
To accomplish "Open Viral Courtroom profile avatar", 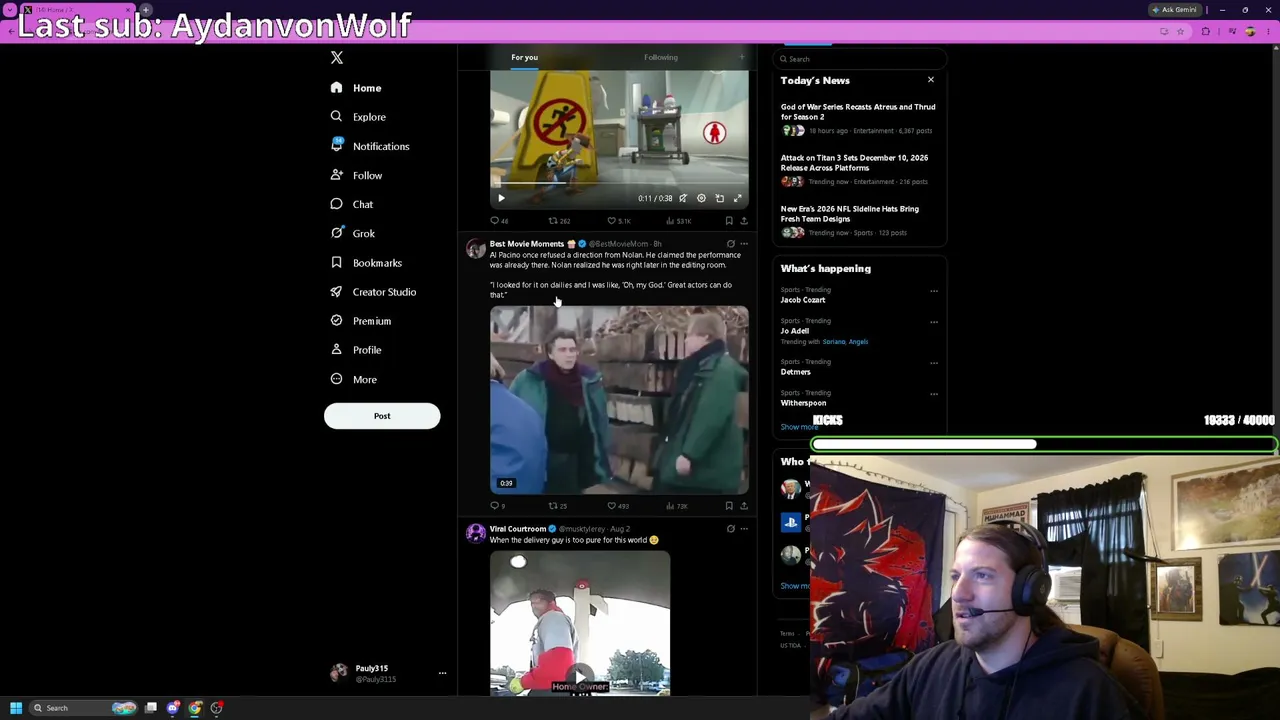I will (476, 533).
